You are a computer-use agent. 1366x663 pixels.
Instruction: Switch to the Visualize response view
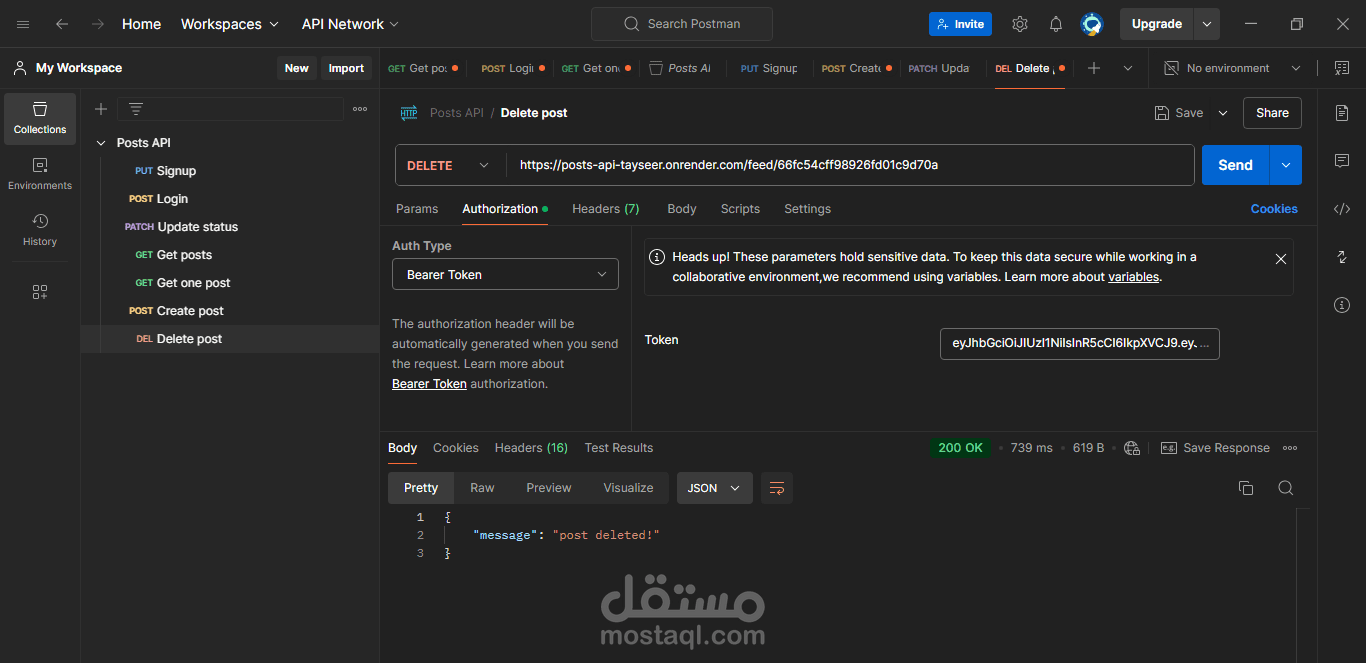click(628, 488)
